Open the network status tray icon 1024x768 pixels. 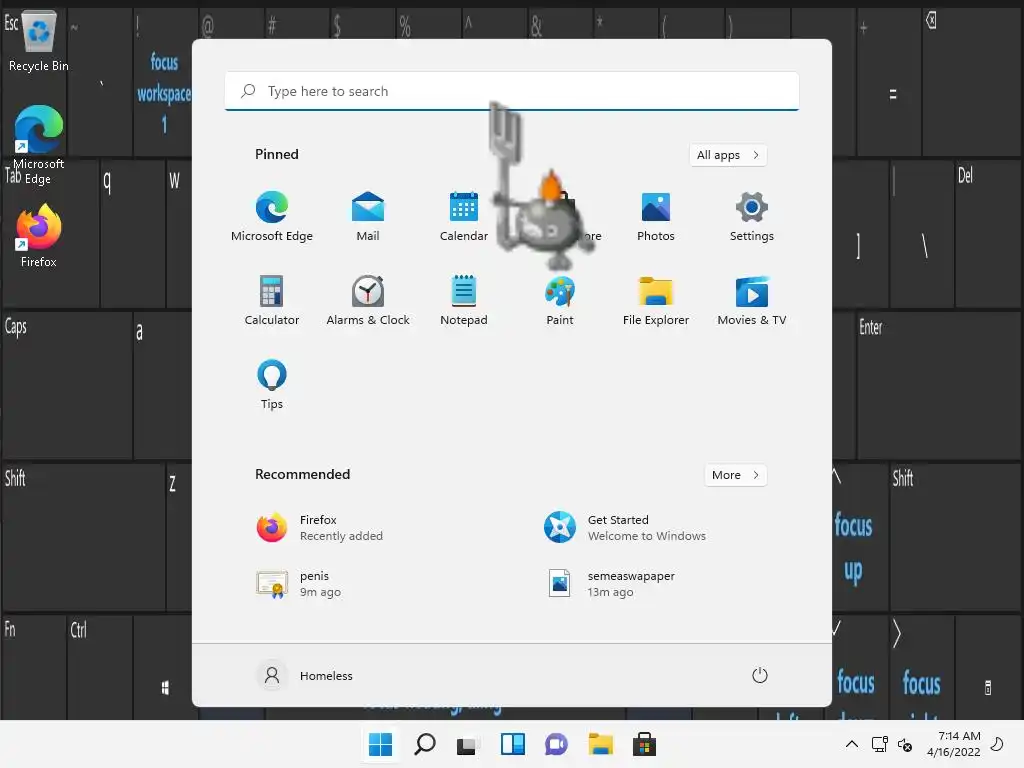coord(879,744)
